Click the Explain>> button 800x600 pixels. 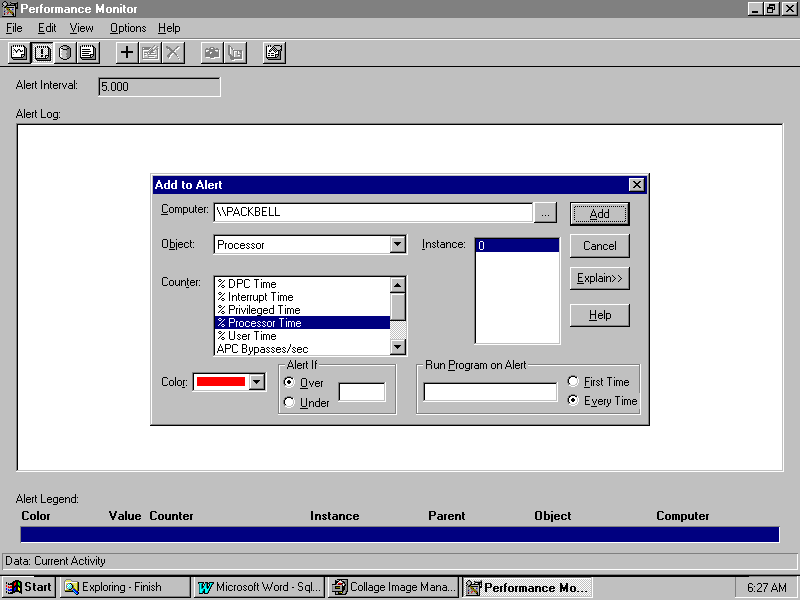click(600, 278)
